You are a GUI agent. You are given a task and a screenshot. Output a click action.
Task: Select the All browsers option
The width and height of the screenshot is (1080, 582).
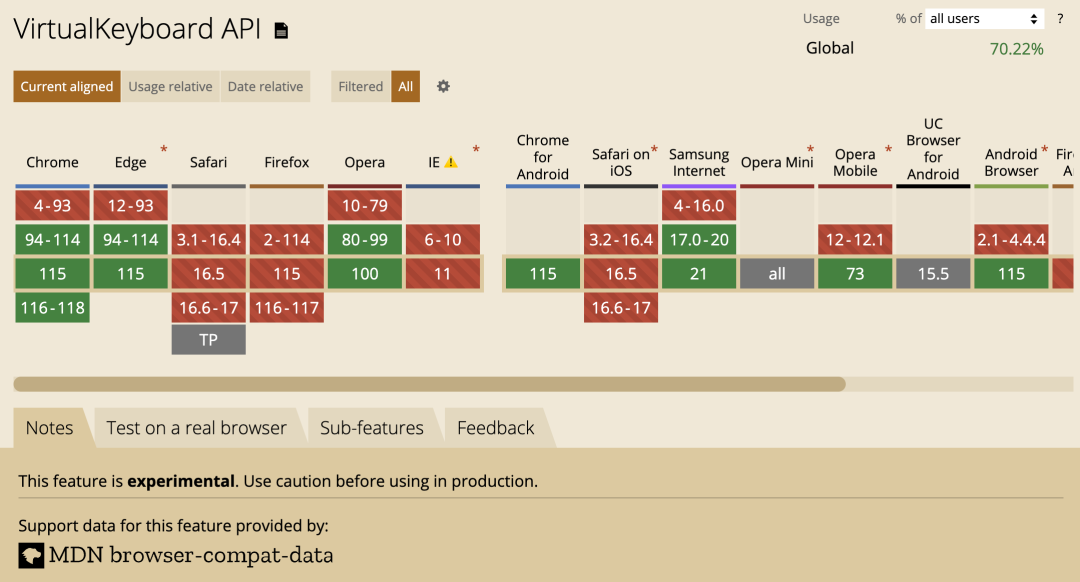tap(406, 86)
